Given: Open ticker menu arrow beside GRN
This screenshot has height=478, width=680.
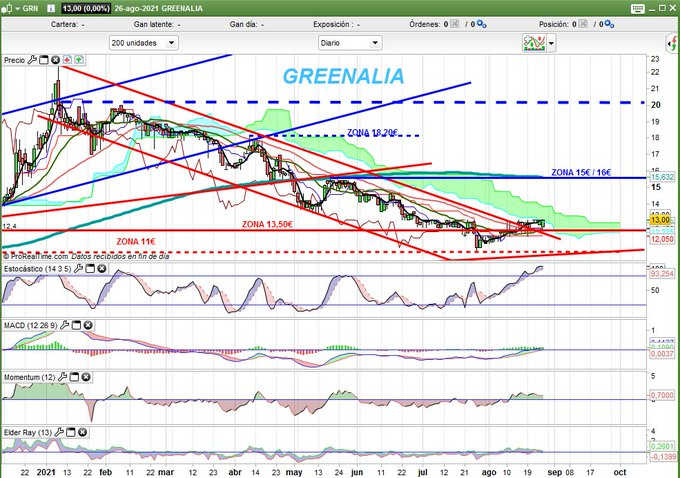Looking at the screenshot, I should pyautogui.click(x=17, y=8).
